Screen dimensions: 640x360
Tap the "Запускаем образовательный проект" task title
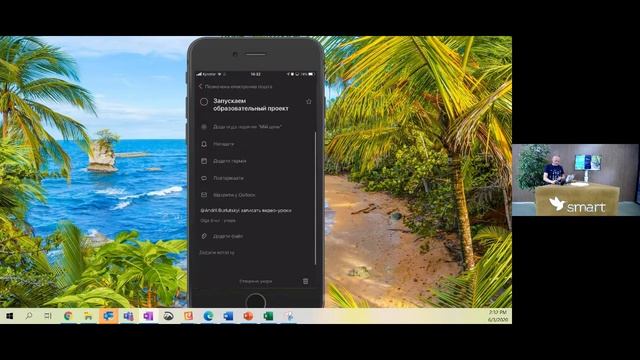click(x=251, y=104)
